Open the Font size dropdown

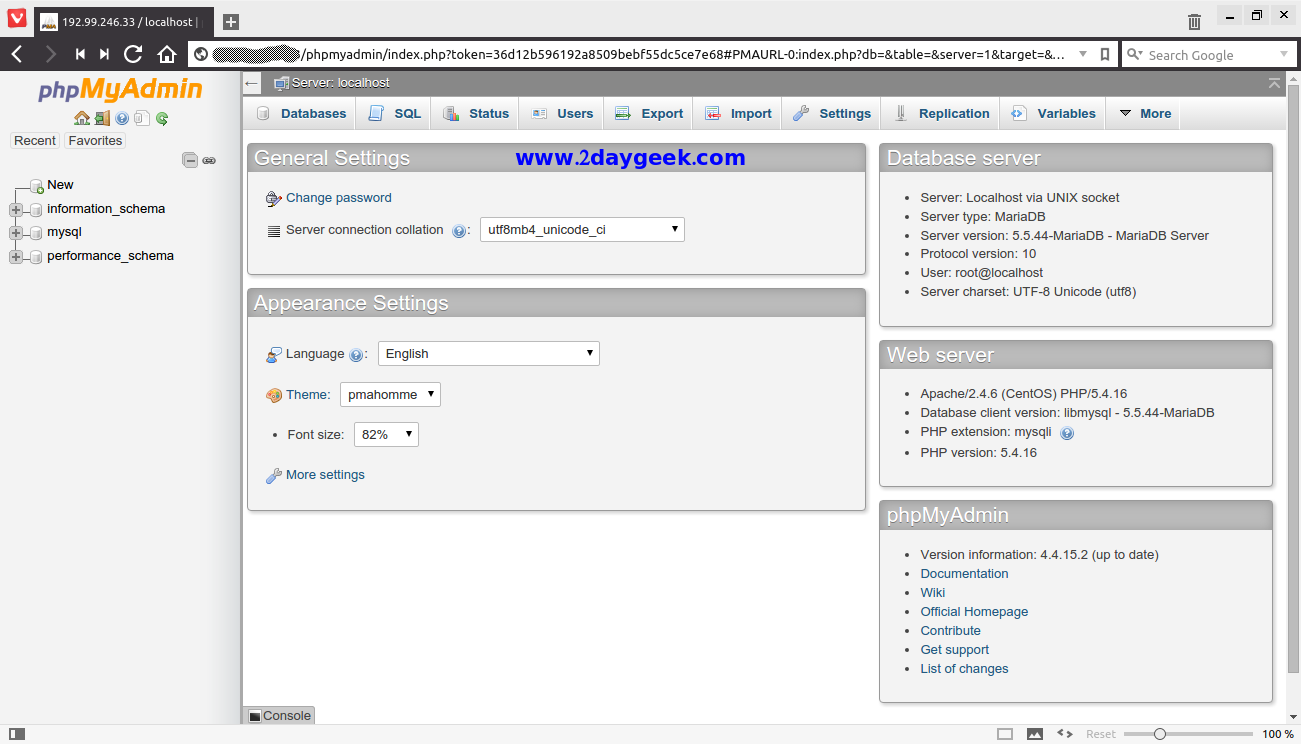click(x=386, y=435)
